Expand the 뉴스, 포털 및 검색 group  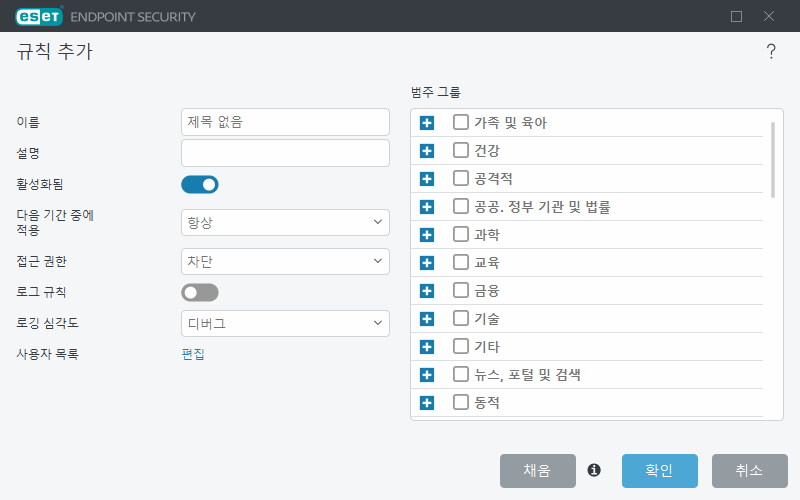pyautogui.click(x=427, y=376)
